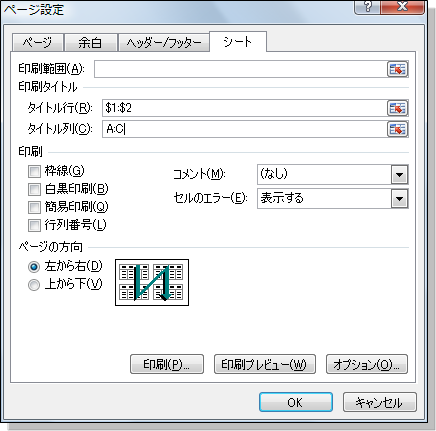The image size is (436, 431).
Task: Enable the 枠線 checkbox
Action: (34, 172)
